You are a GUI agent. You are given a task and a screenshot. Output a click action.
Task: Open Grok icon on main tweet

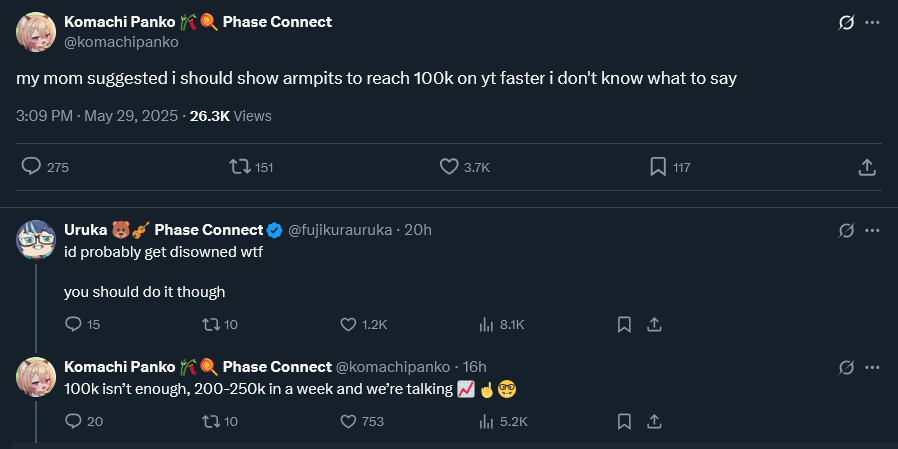pos(846,23)
